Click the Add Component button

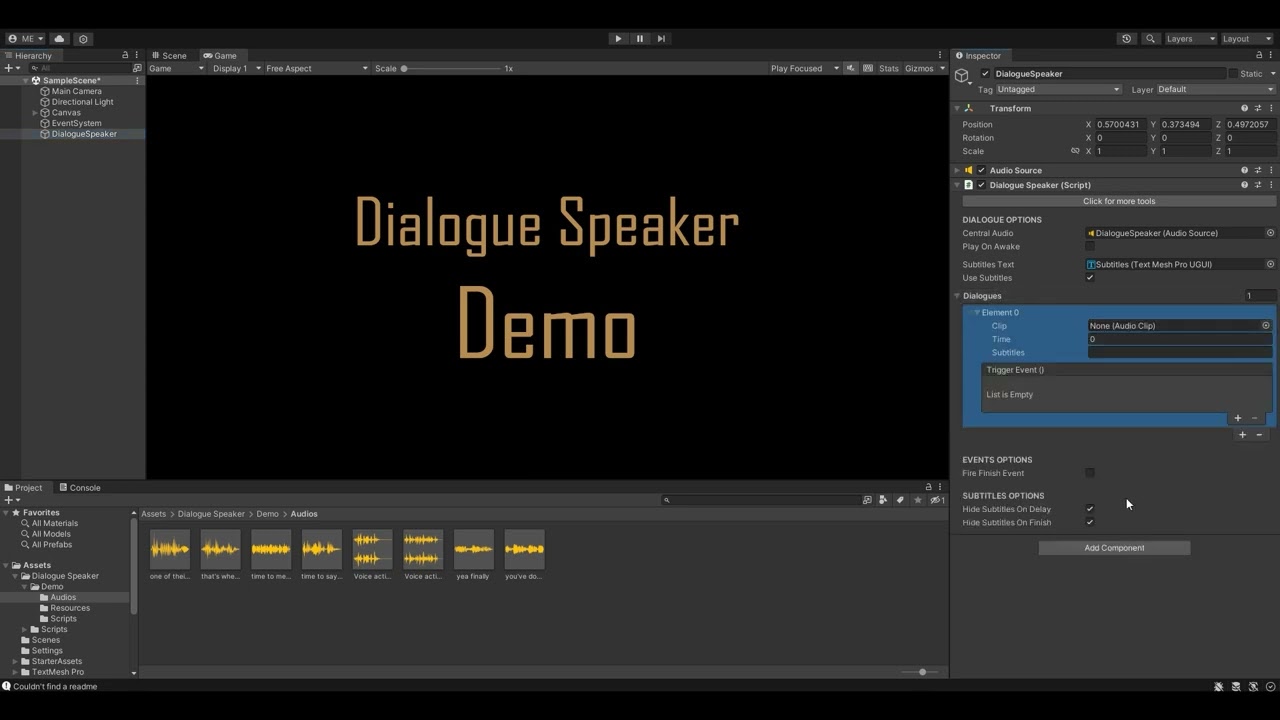pos(1114,548)
